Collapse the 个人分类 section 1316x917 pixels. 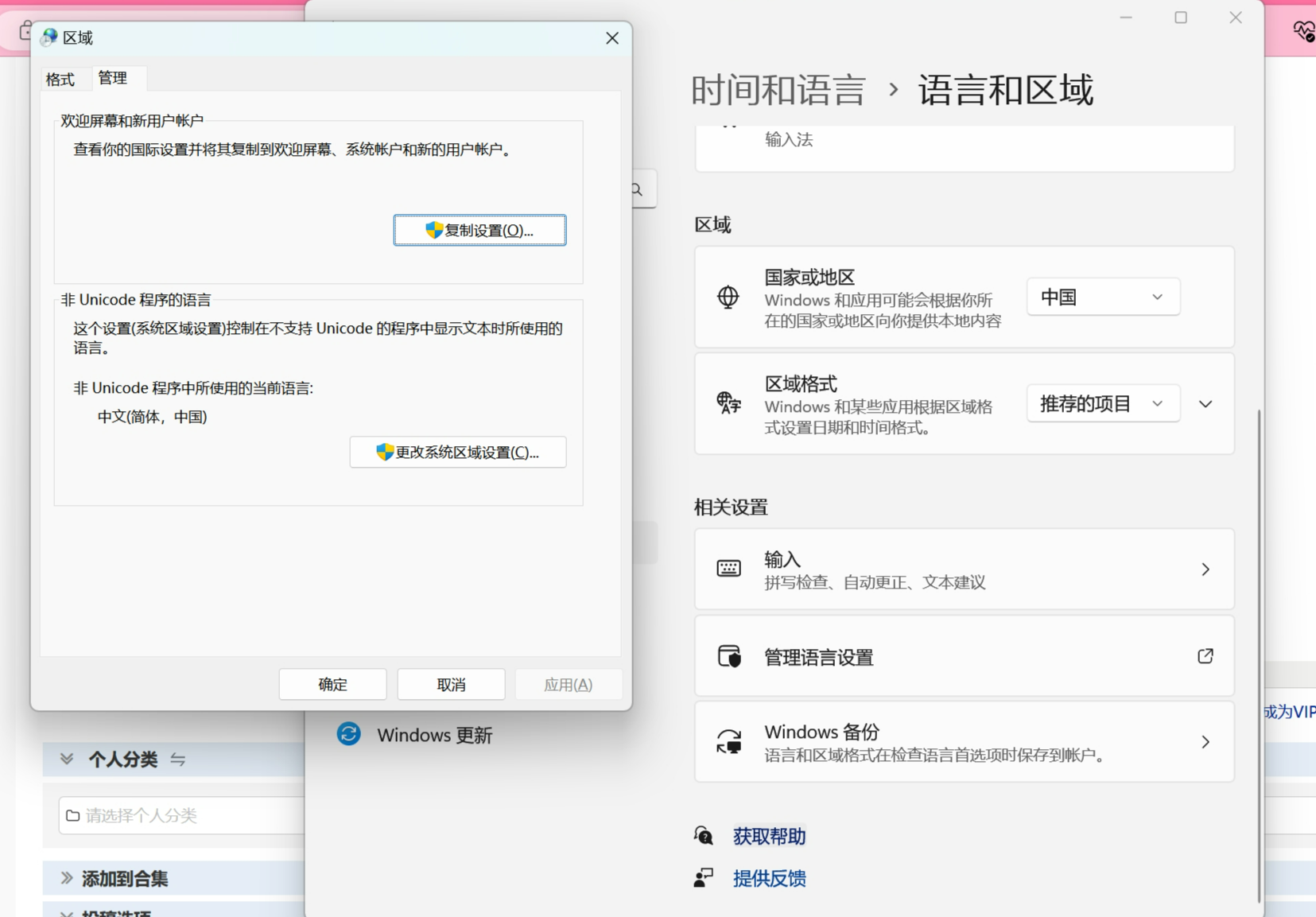[67, 759]
